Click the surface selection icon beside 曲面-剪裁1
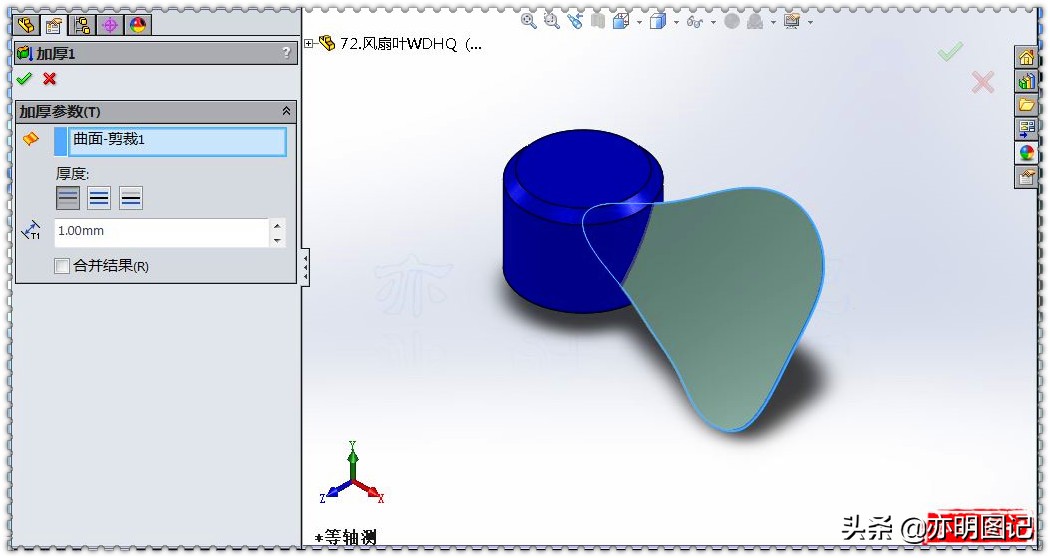1050x558 pixels. pyautogui.click(x=31, y=139)
